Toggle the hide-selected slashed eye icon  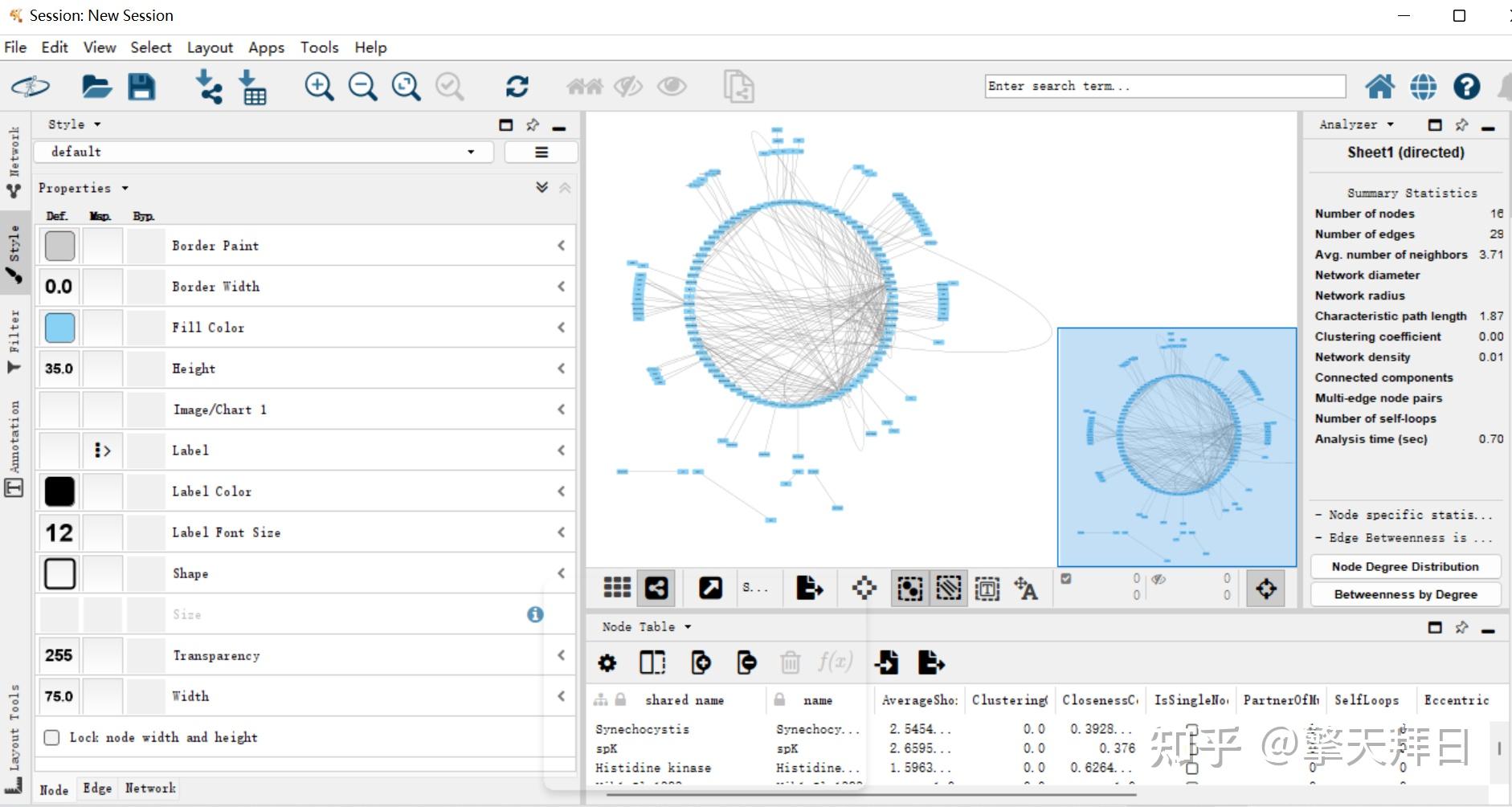coord(628,87)
